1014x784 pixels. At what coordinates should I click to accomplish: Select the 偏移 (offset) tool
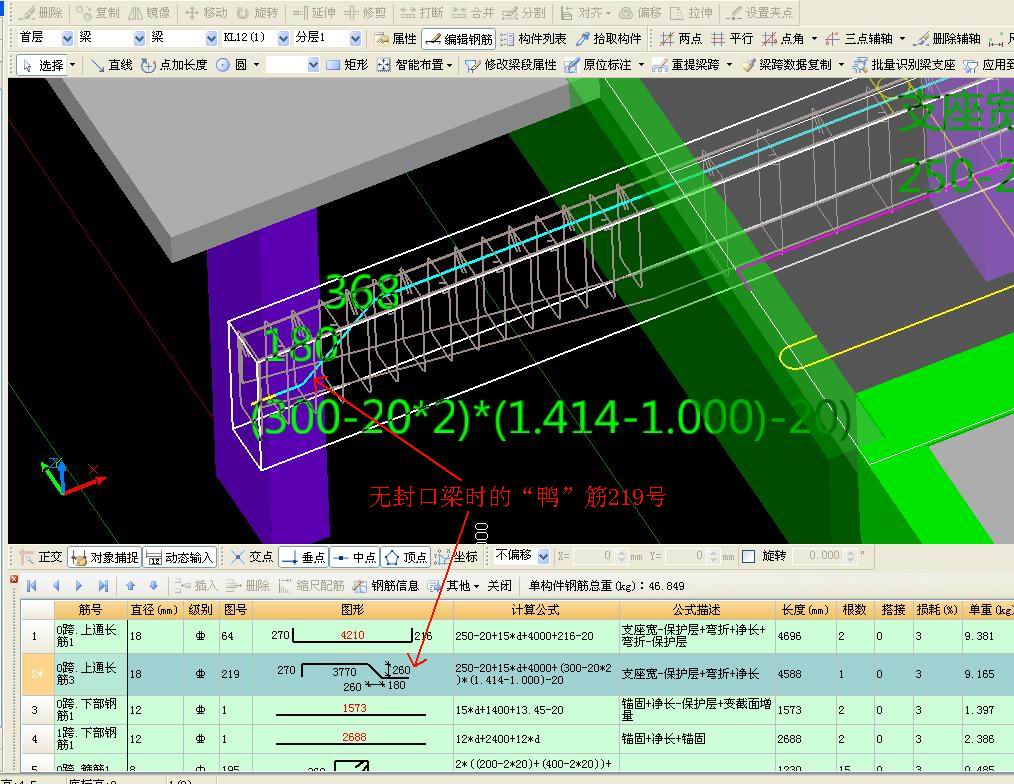pos(640,13)
